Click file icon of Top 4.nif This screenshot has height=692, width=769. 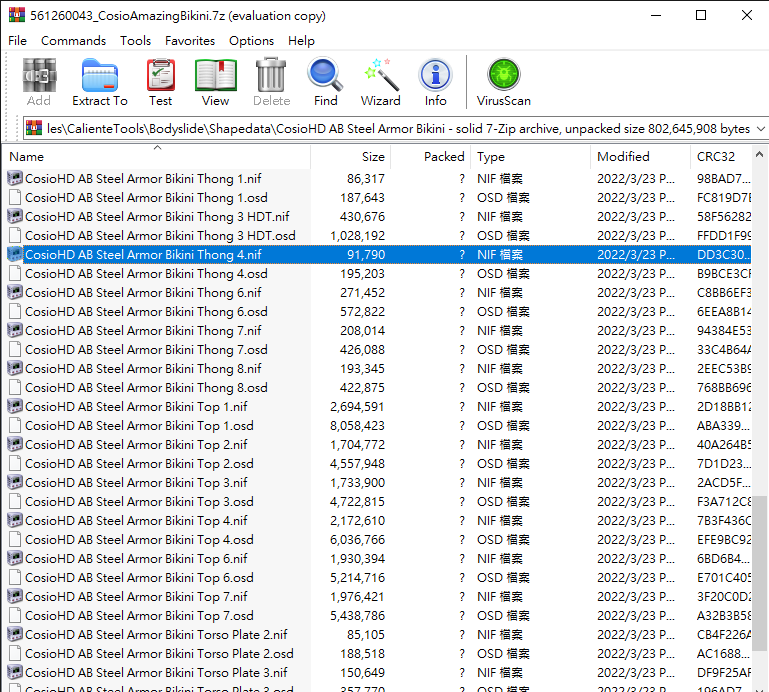[15, 520]
